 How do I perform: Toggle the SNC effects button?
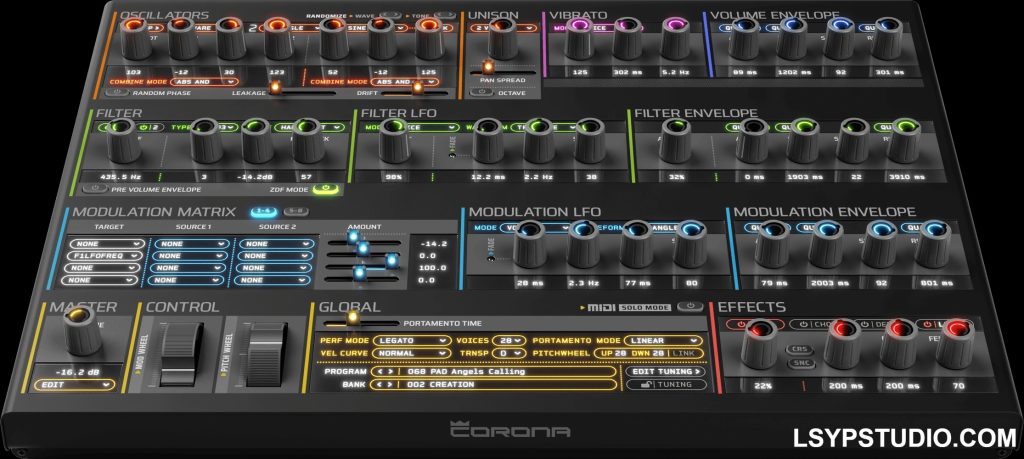point(800,363)
